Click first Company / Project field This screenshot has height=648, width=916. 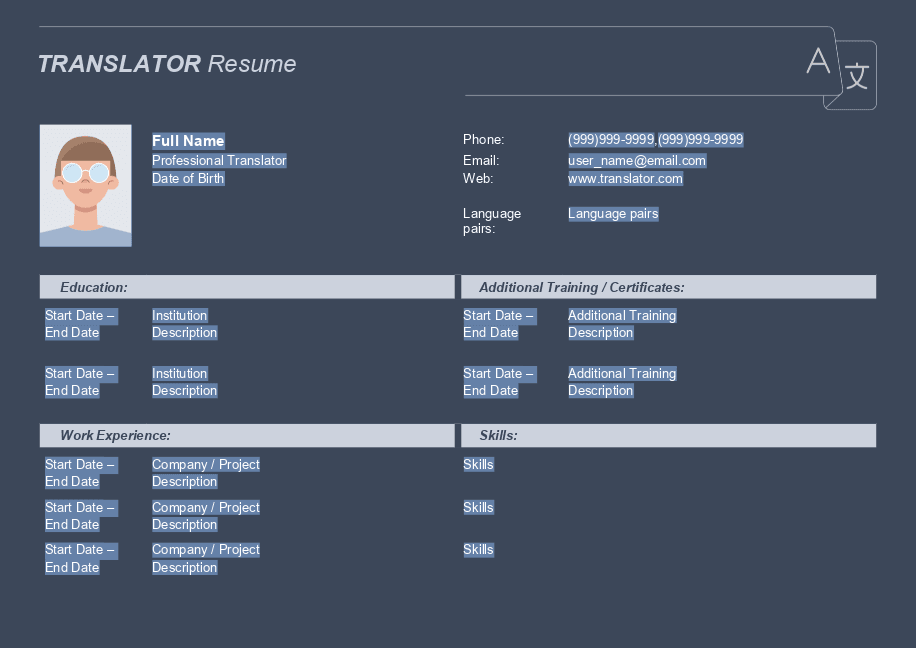click(x=206, y=464)
